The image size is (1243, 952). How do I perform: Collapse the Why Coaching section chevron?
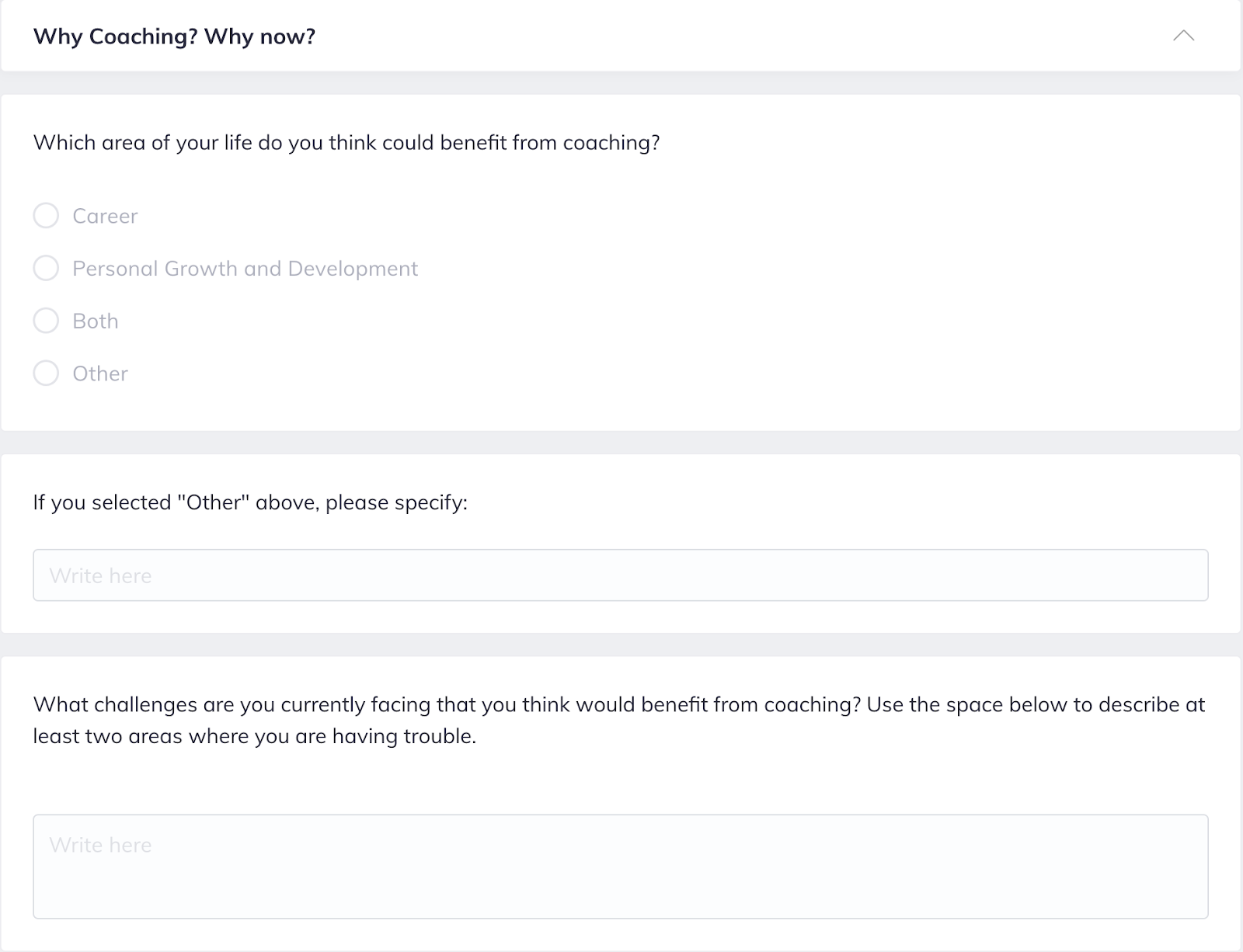(1183, 36)
